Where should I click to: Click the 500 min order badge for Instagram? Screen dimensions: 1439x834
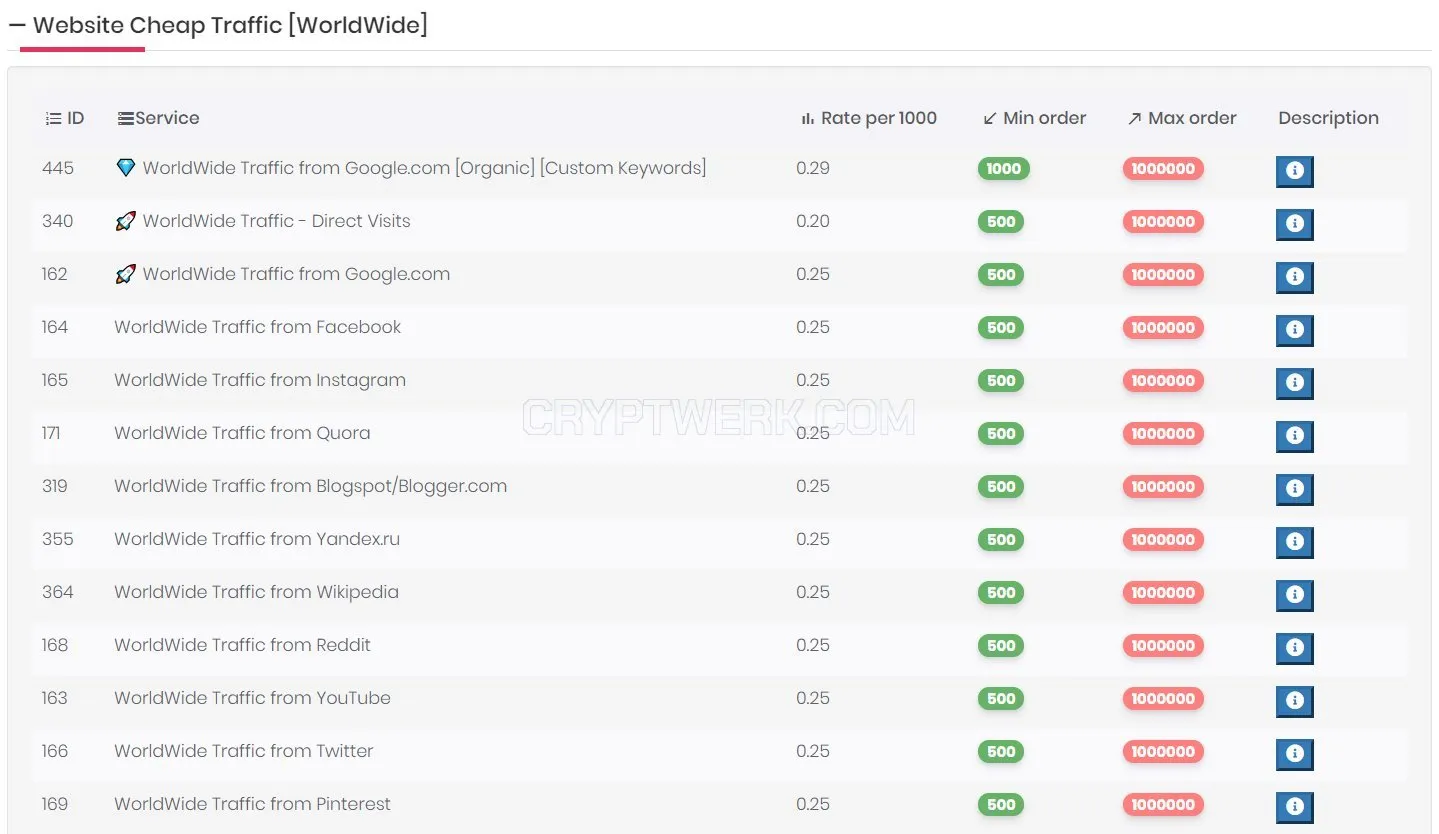pos(1001,381)
